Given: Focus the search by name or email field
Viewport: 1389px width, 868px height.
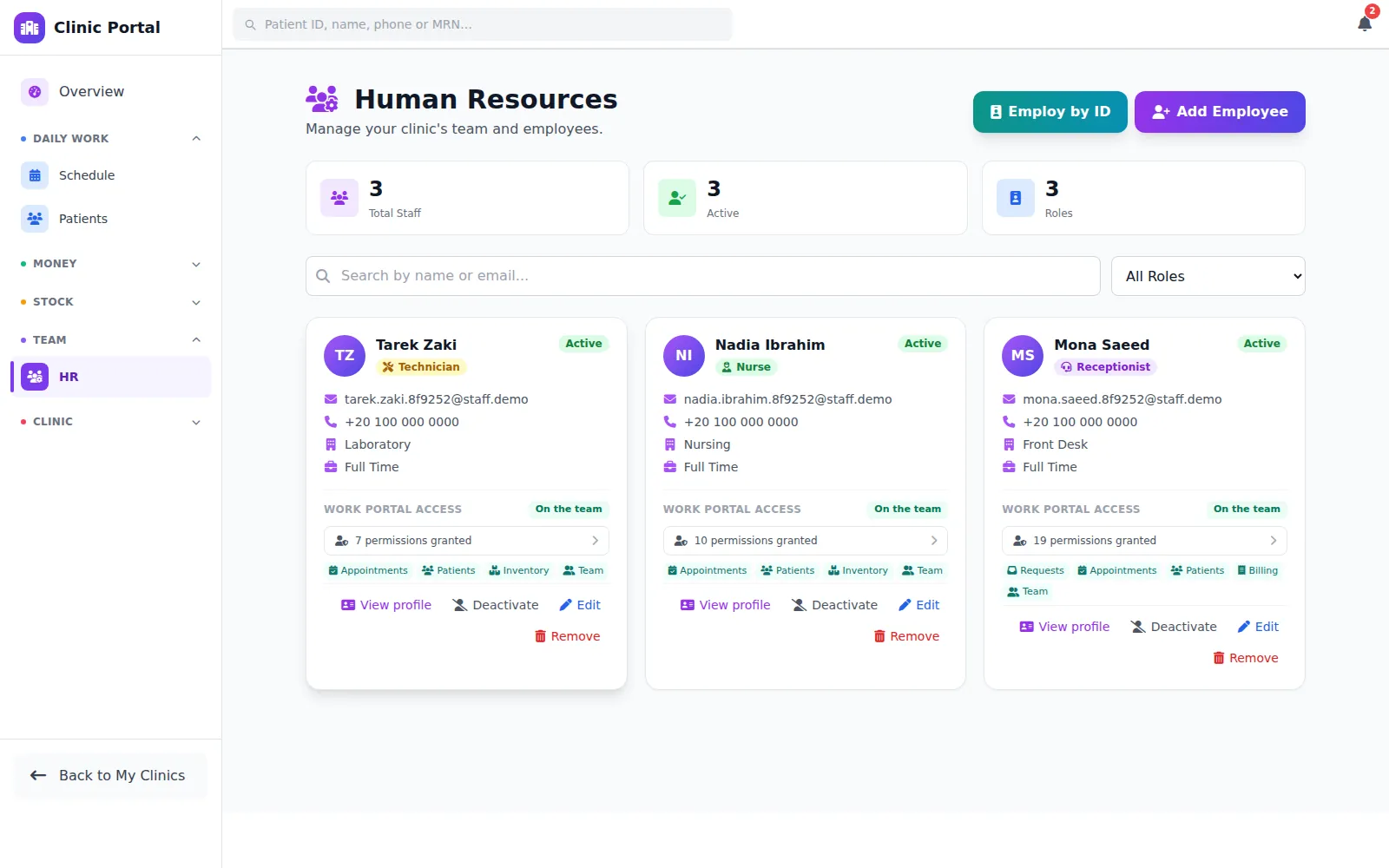Looking at the screenshot, I should click(x=703, y=276).
